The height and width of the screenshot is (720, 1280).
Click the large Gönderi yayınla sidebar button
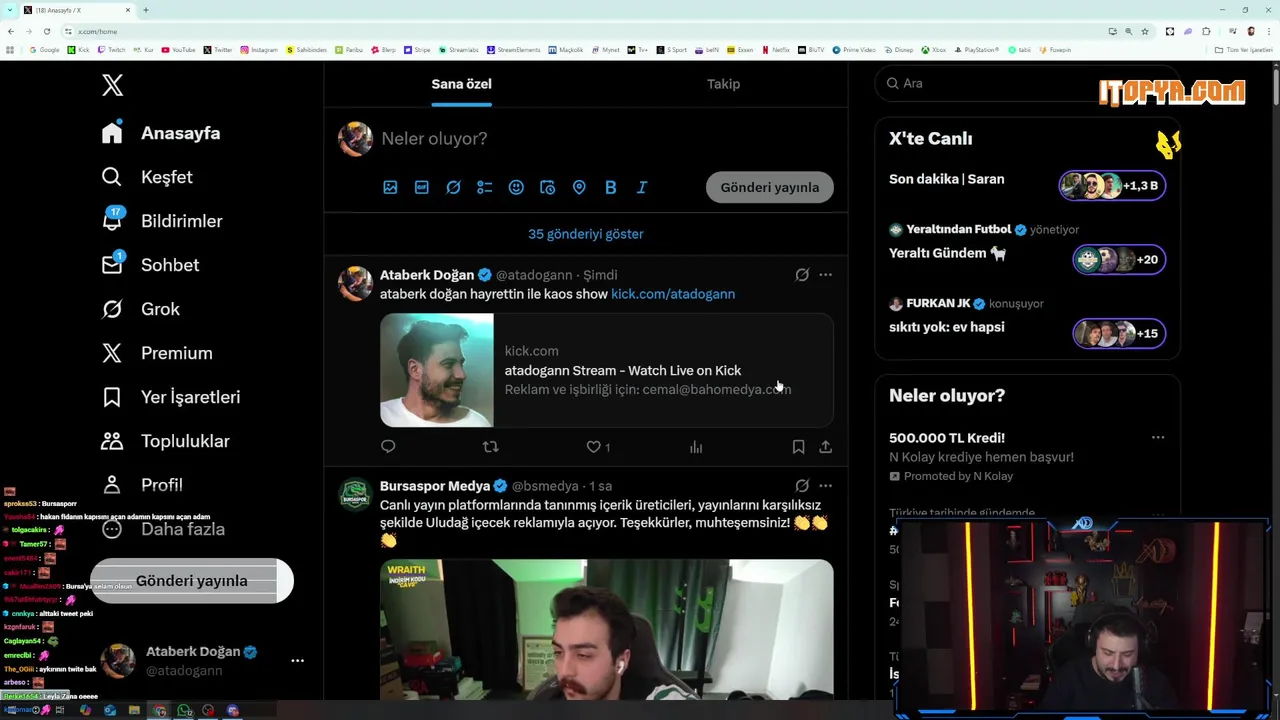192,581
